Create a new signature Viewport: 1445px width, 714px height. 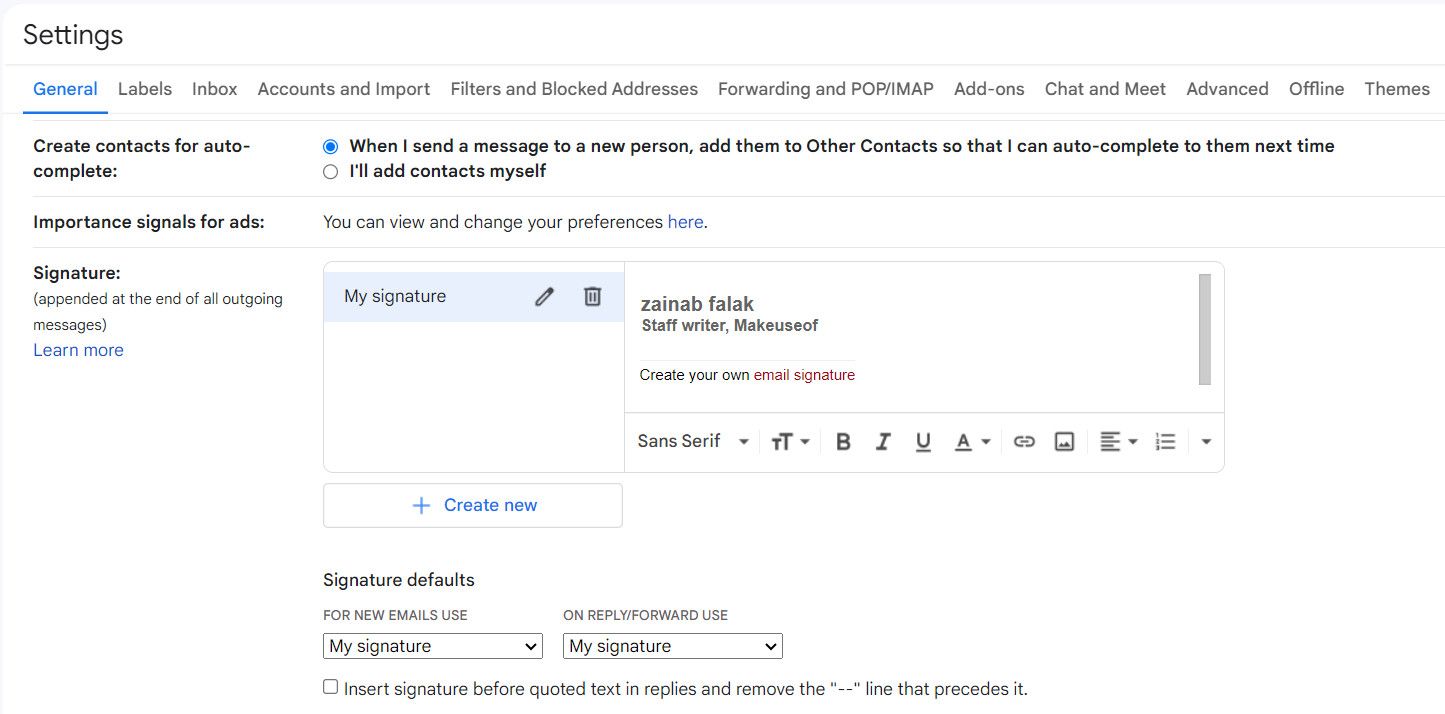pos(472,505)
